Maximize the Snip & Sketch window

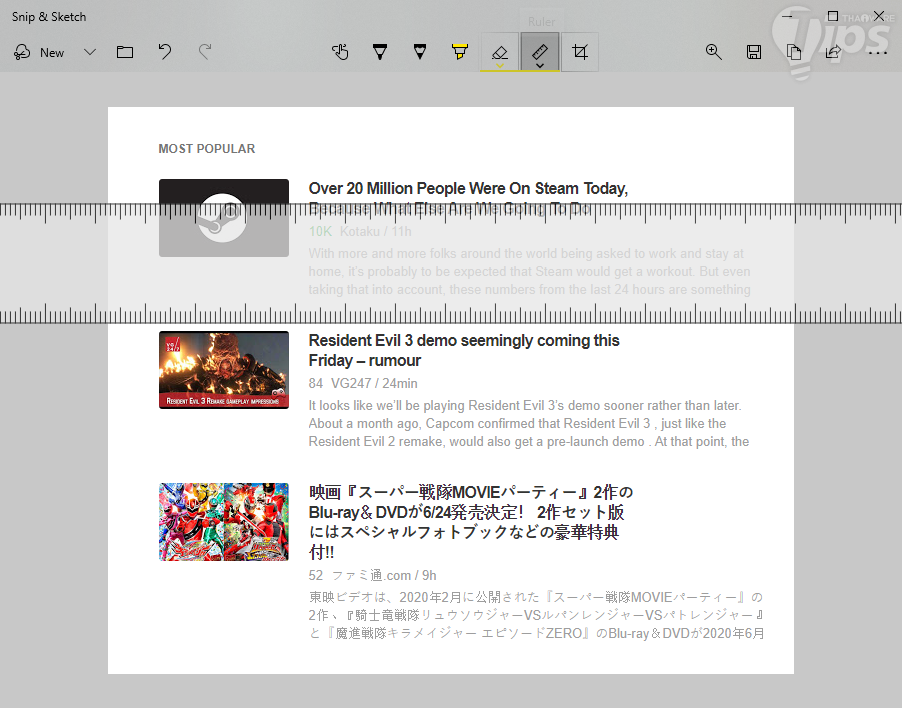[832, 16]
